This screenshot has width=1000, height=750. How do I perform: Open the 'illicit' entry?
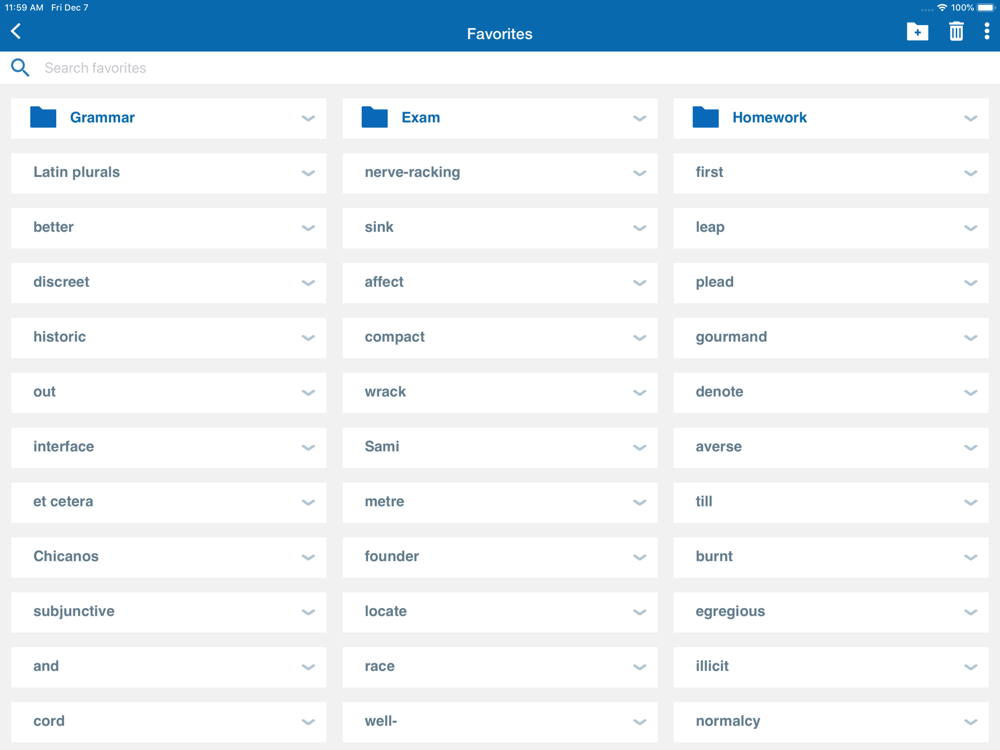pos(712,666)
